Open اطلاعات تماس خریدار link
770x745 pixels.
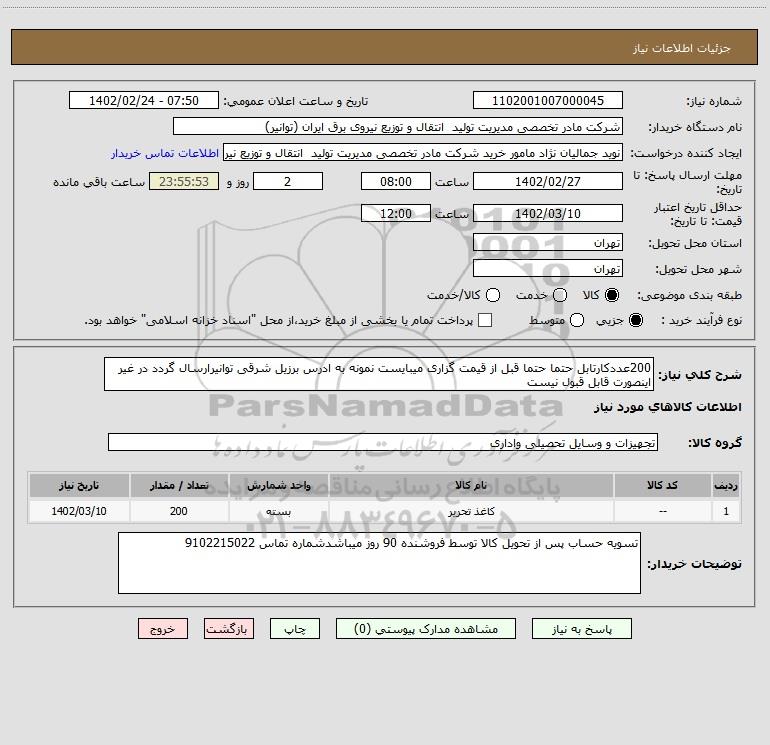pyautogui.click(x=165, y=153)
